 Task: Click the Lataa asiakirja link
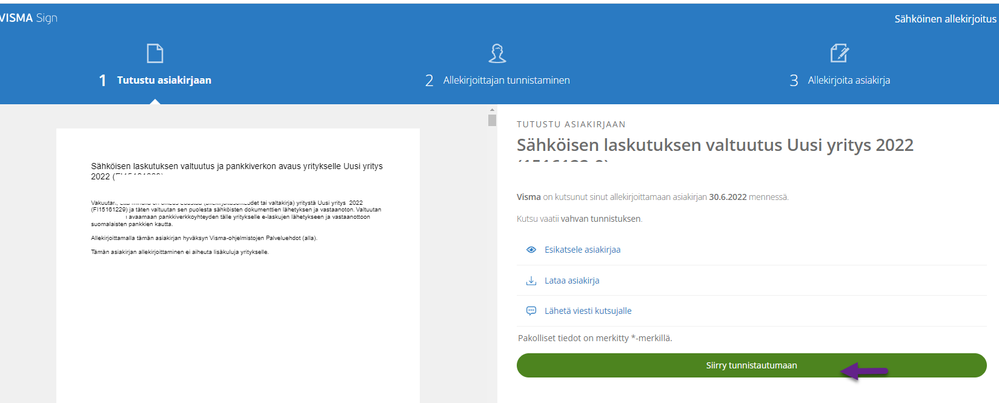[x=571, y=281]
